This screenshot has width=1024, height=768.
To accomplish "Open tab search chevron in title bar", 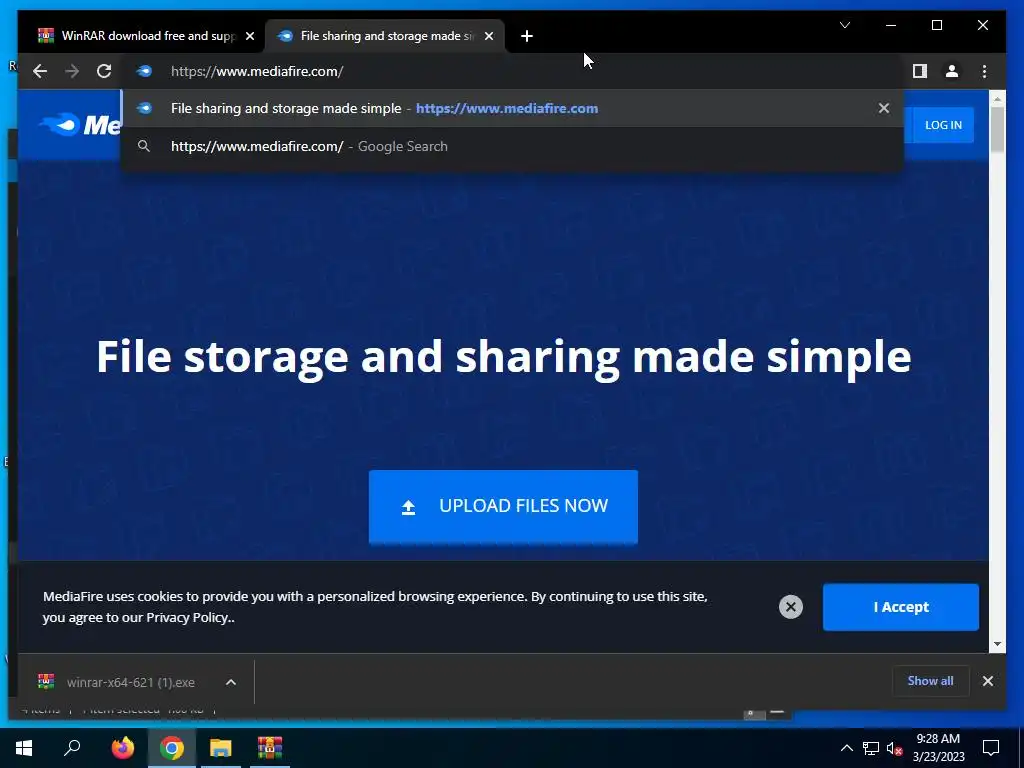I will [x=844, y=25].
